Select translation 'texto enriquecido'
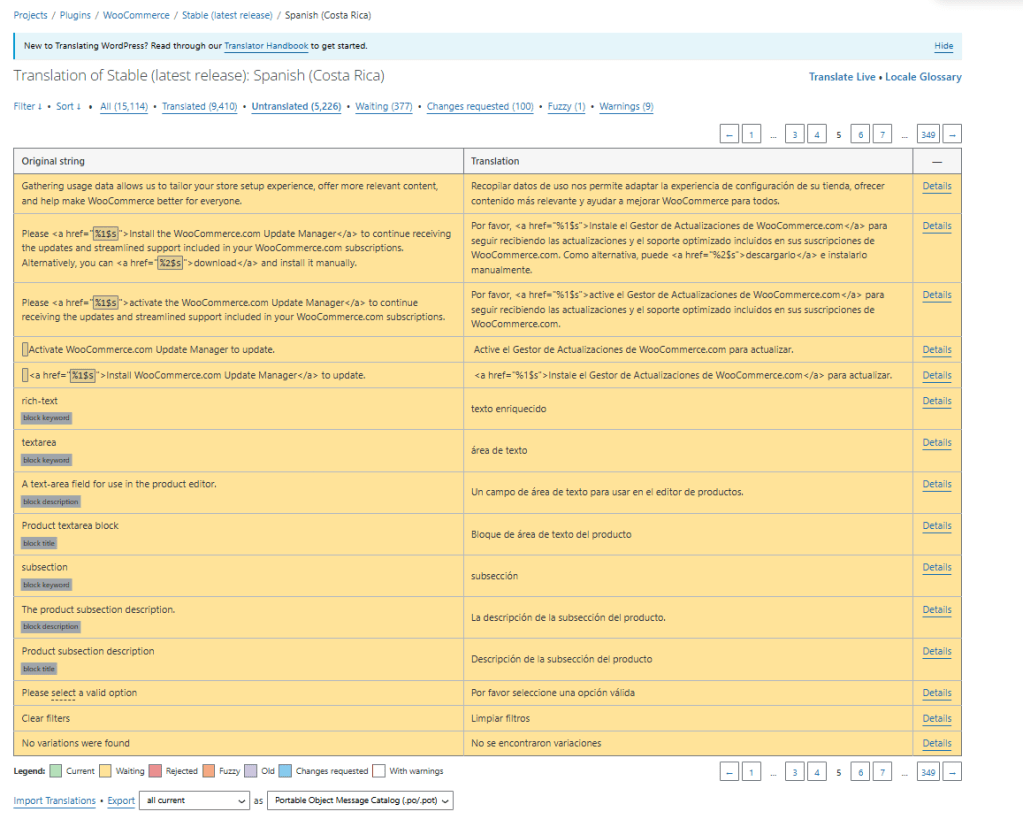 (x=509, y=409)
